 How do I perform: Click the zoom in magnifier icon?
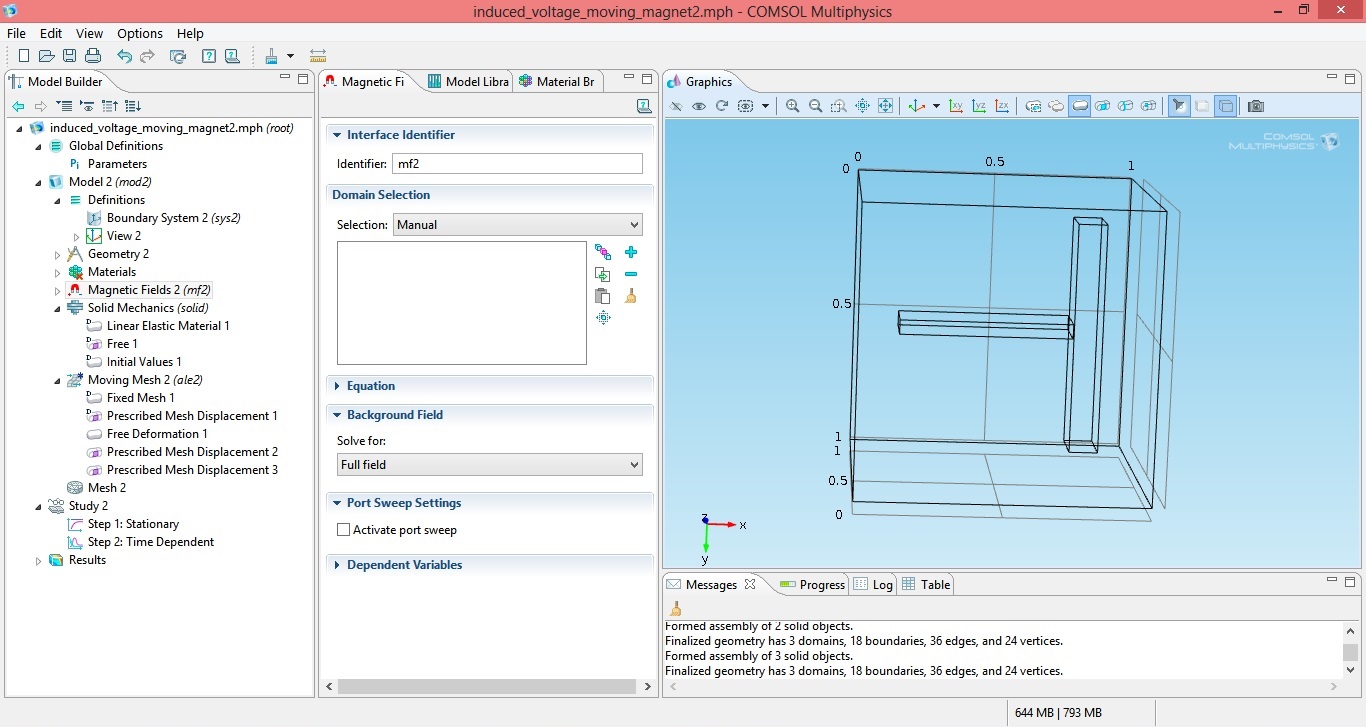coord(792,106)
